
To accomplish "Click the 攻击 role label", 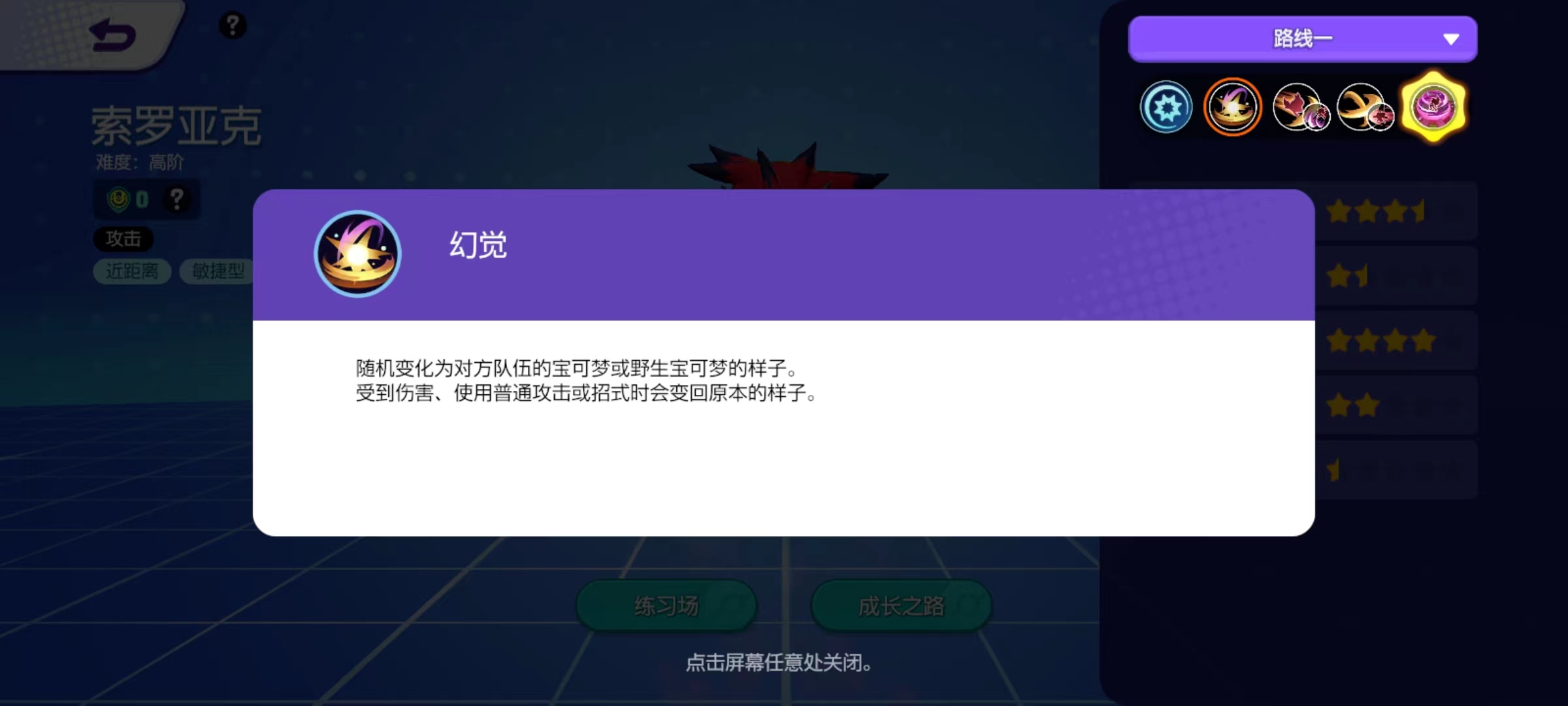I will (x=123, y=239).
